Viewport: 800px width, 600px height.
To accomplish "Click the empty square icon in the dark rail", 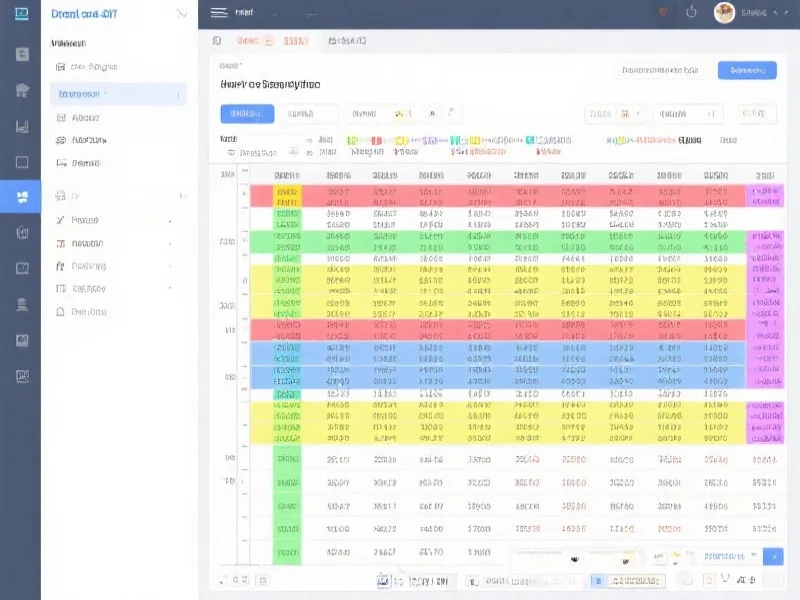I will pos(22,162).
